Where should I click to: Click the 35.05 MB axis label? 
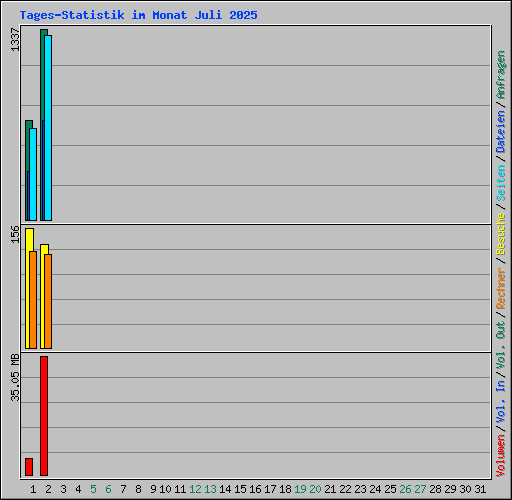click(15, 378)
